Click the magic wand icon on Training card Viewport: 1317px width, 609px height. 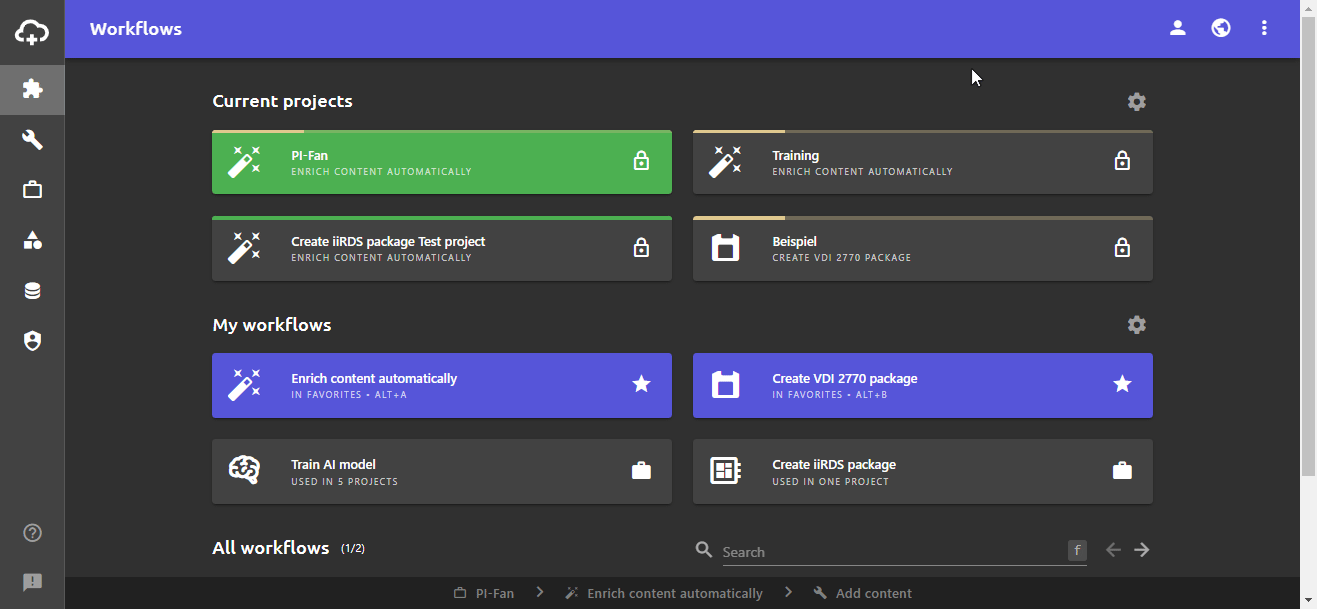coord(726,162)
